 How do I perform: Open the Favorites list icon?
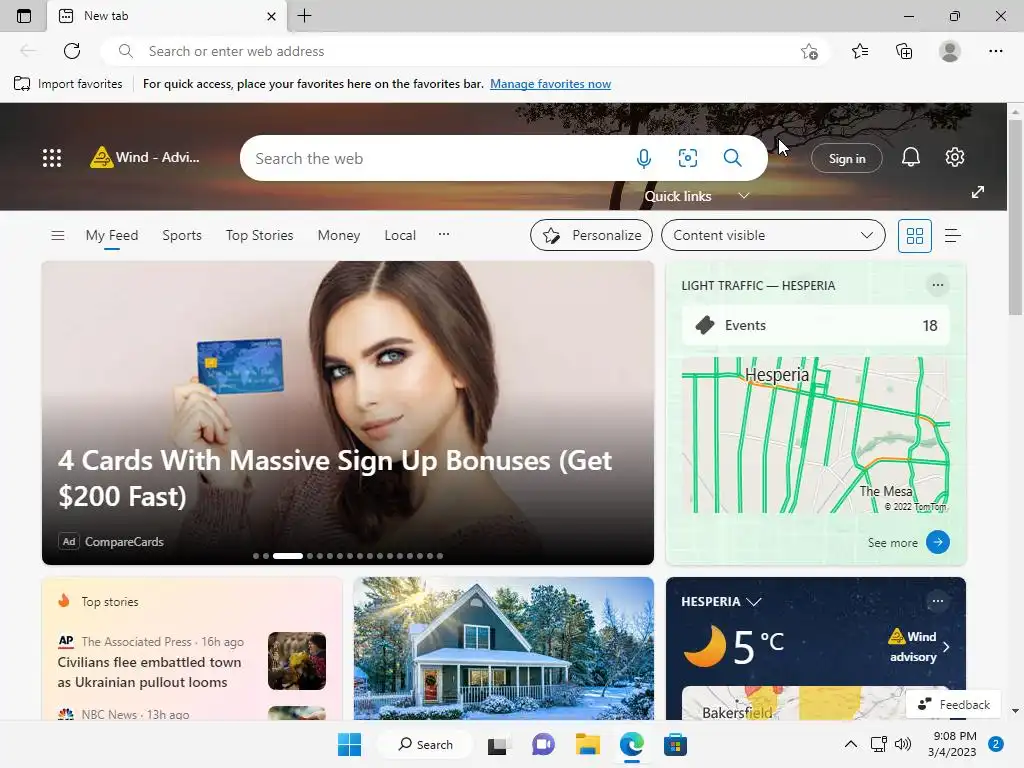pos(860,51)
